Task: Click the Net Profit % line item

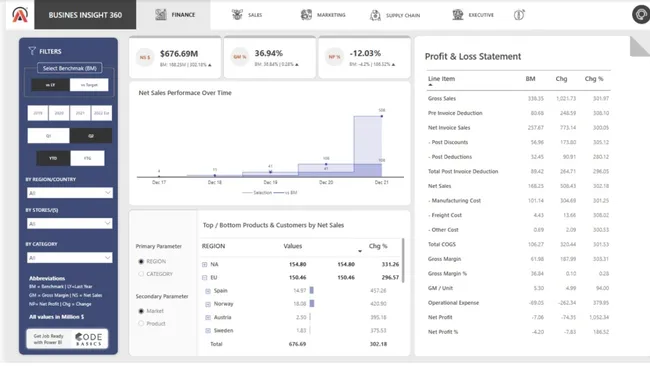Action: coord(443,332)
